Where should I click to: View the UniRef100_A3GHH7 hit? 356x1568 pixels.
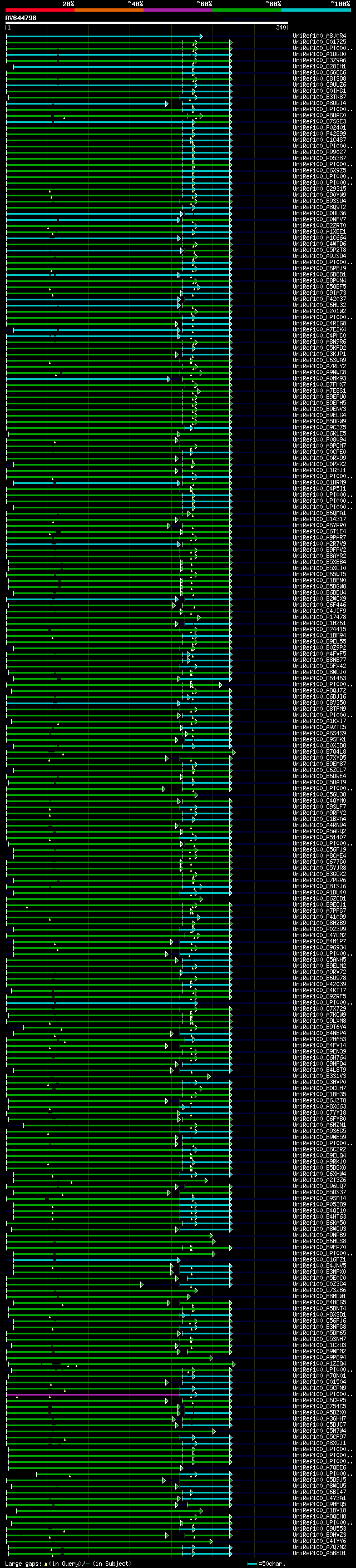pos(319,1418)
